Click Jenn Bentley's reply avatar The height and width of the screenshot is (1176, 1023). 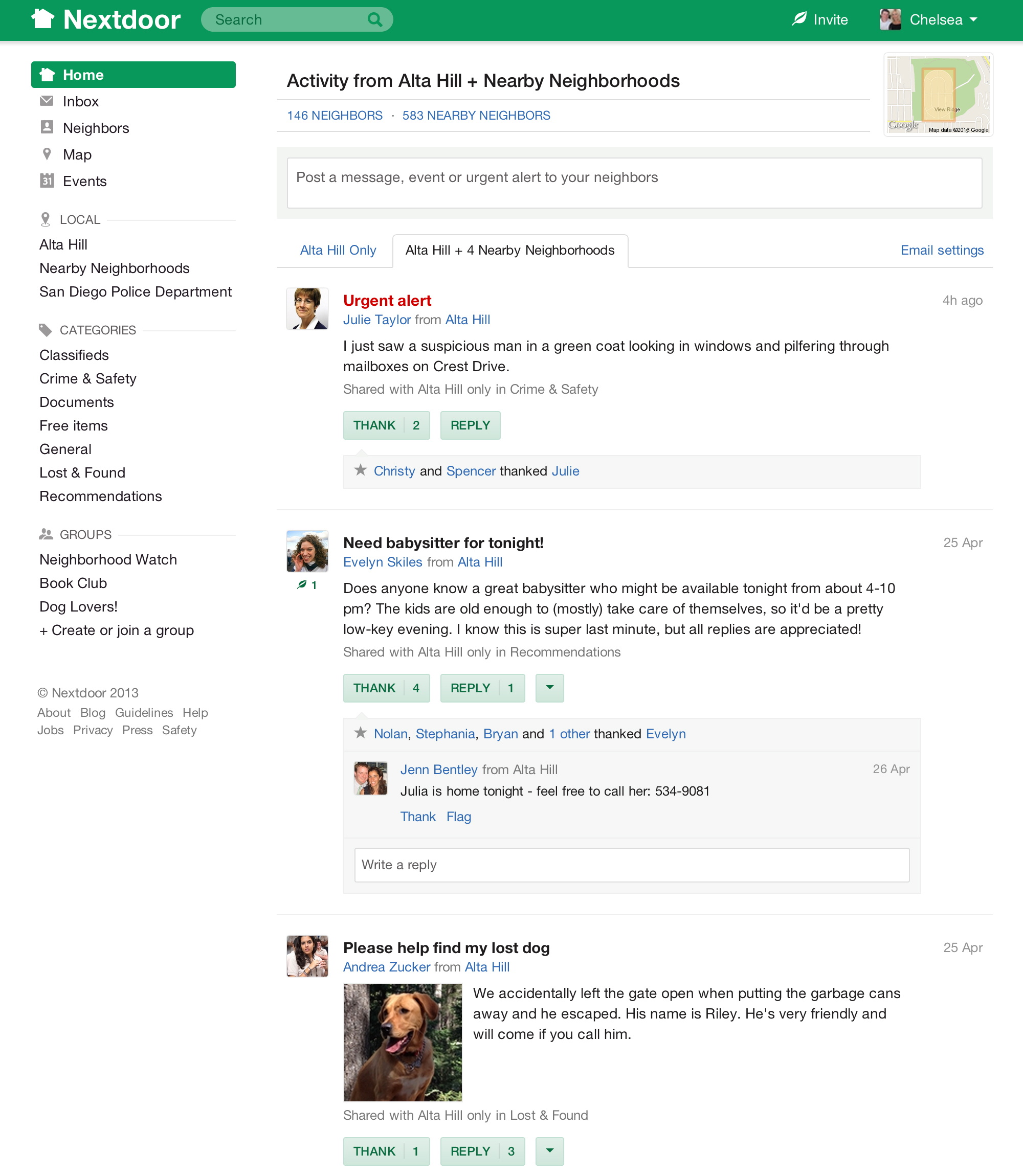coord(370,778)
